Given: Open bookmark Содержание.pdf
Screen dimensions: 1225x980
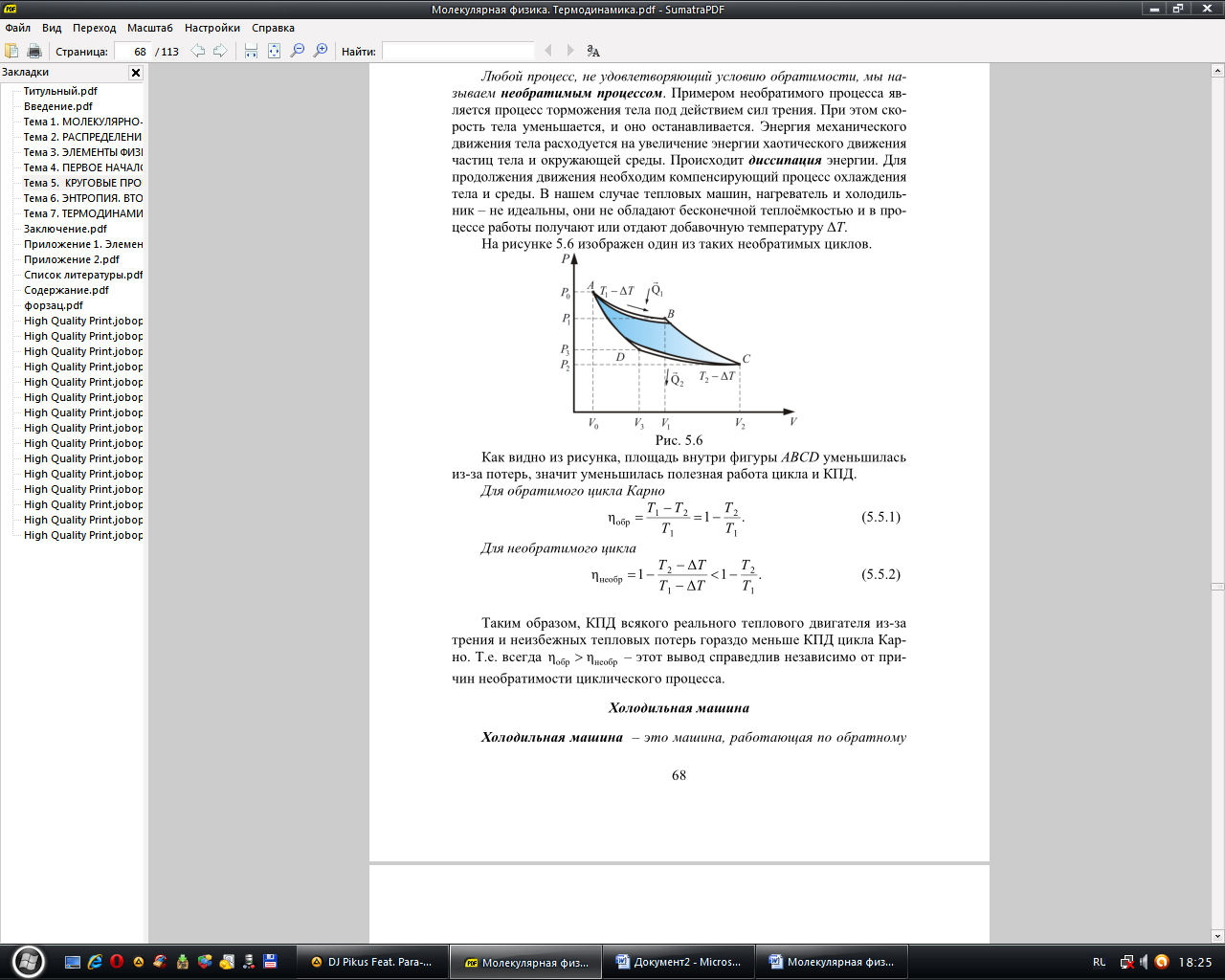Looking at the screenshot, I should click(66, 290).
